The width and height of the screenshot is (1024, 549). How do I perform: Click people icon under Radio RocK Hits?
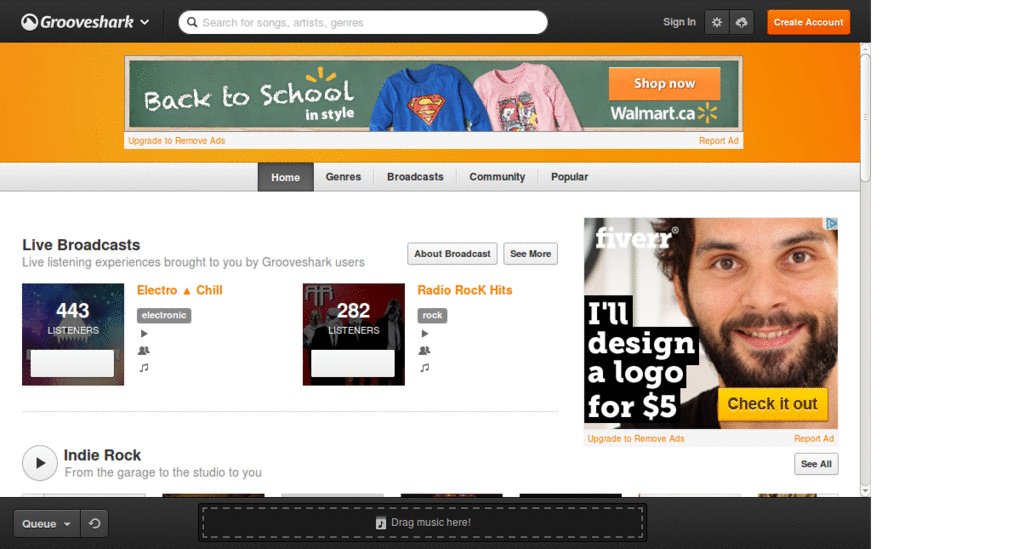424,351
